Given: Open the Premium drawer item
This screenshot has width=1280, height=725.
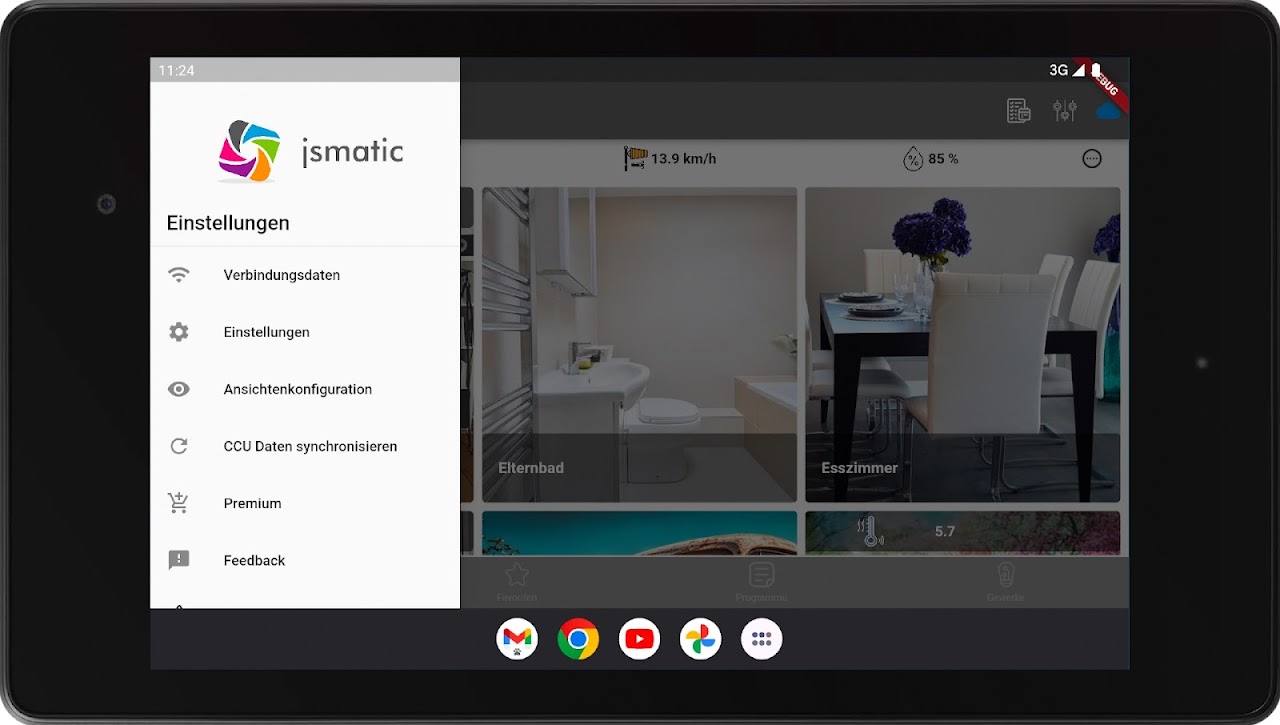Looking at the screenshot, I should pos(305,503).
